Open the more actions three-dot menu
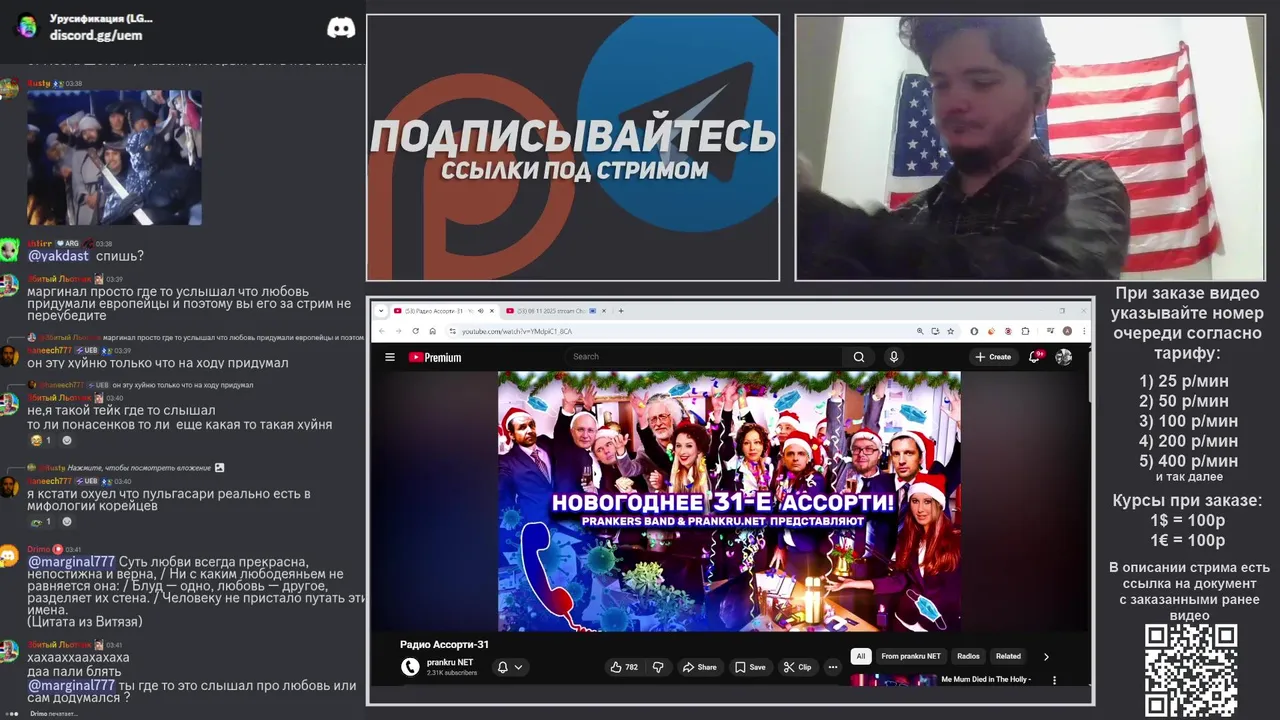 pos(832,667)
